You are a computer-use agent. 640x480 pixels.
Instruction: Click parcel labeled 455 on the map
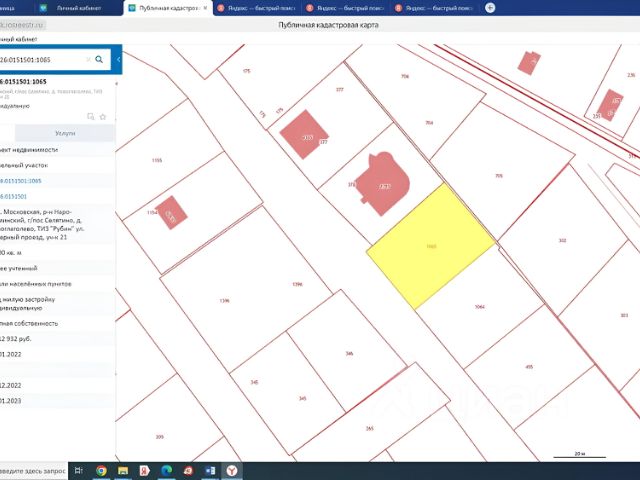tap(529, 367)
